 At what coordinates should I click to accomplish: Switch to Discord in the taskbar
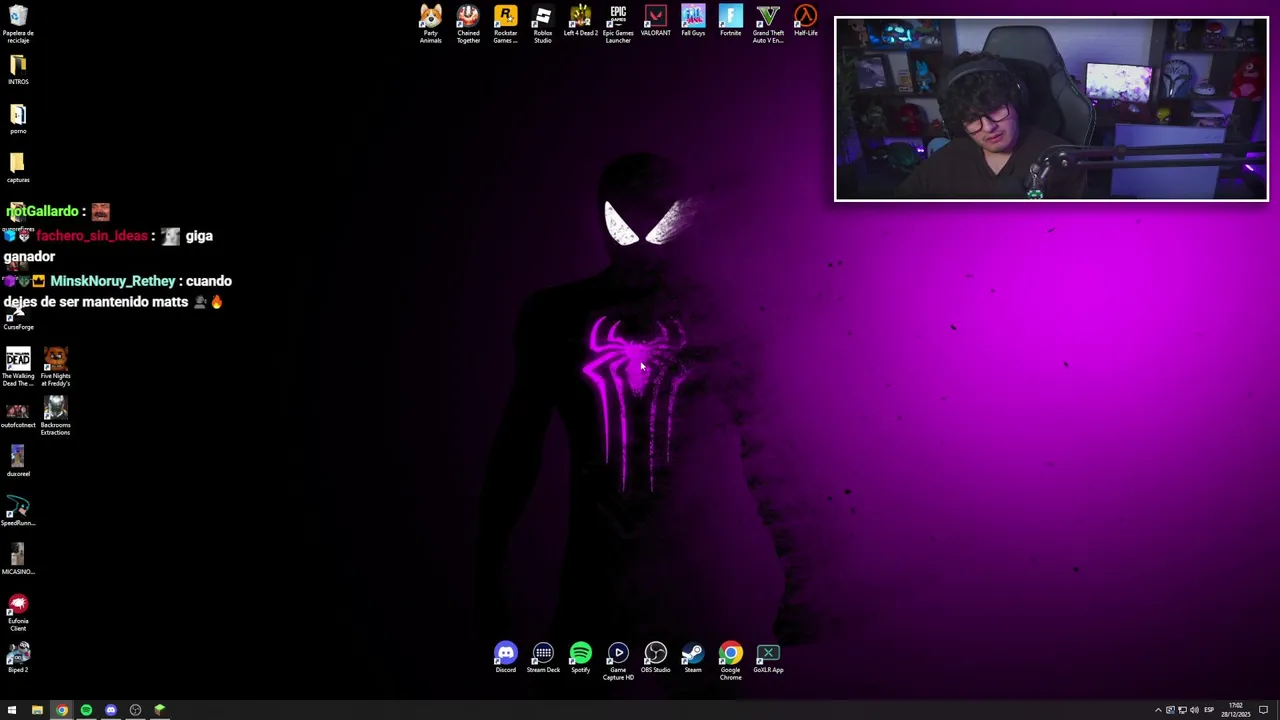111,710
